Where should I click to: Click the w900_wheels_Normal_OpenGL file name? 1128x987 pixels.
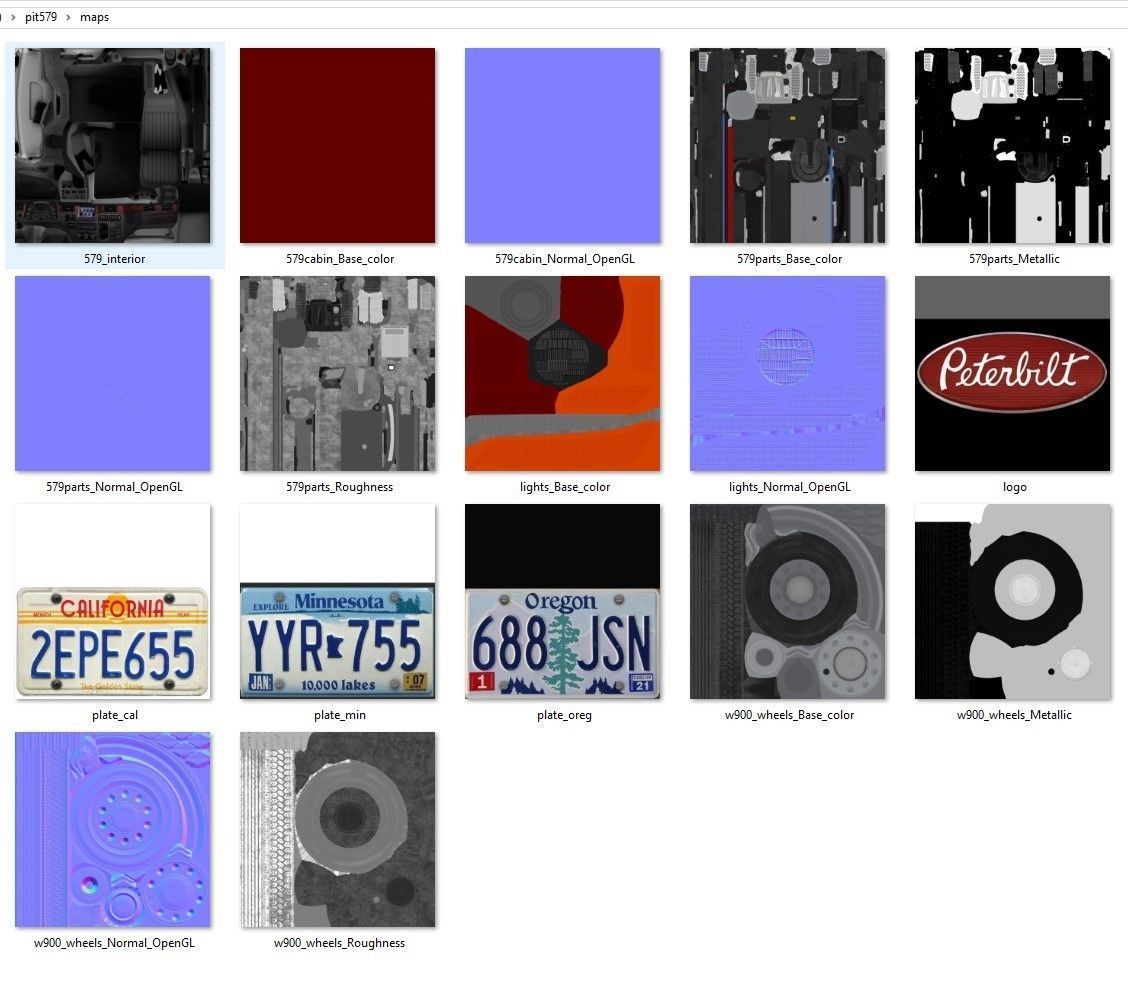(x=114, y=943)
